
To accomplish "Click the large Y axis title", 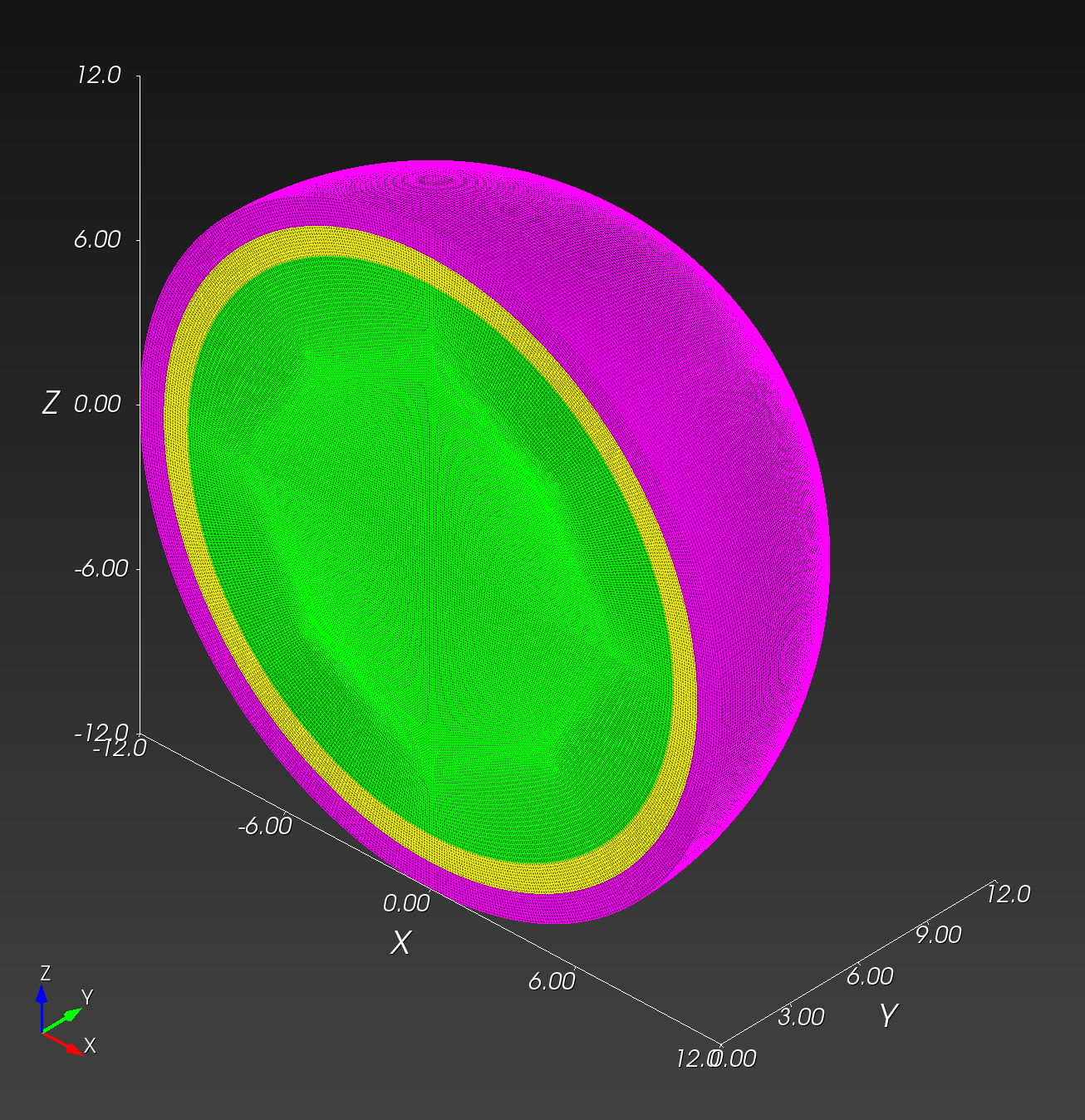I will (888, 1015).
